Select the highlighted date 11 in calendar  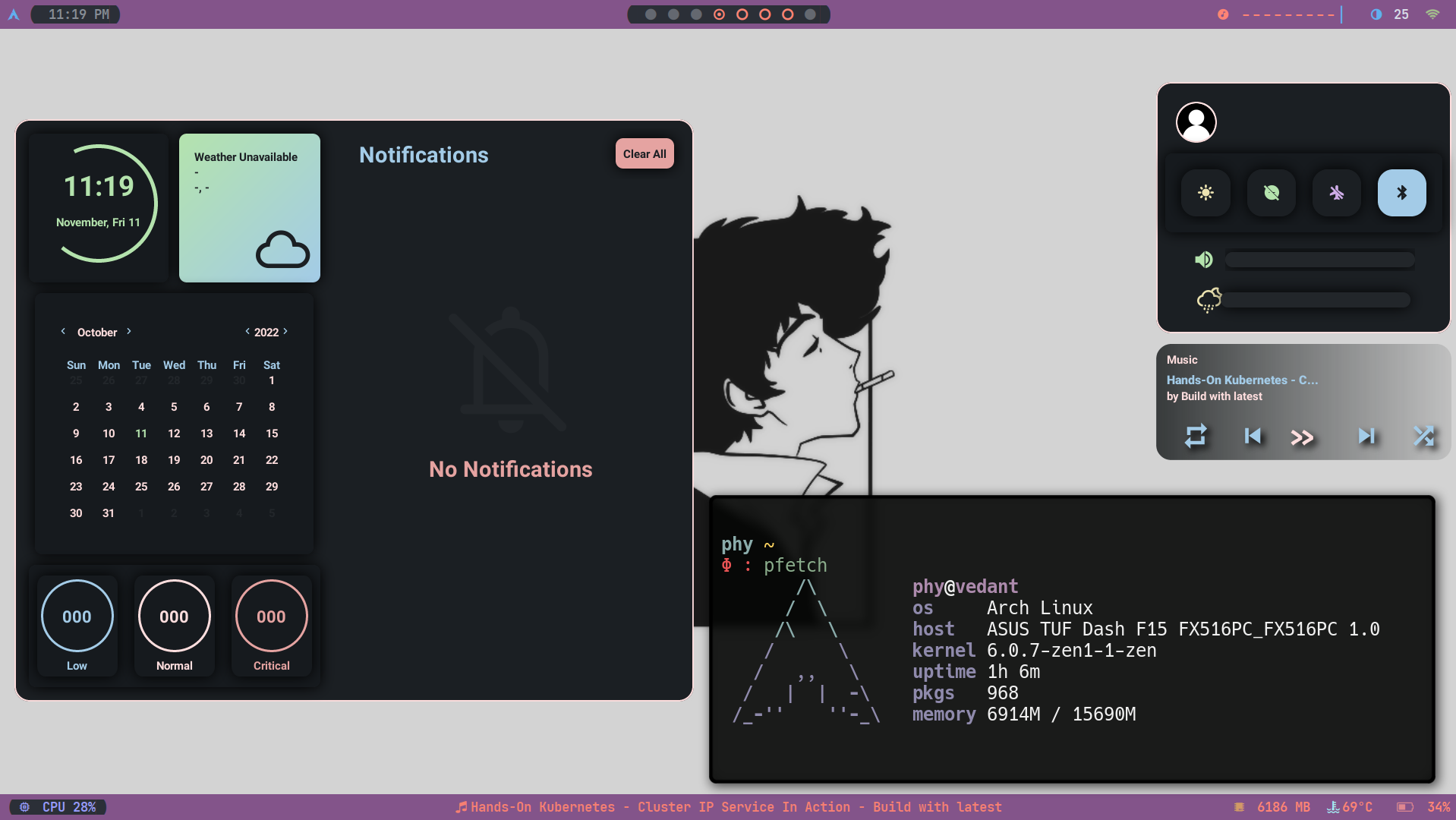click(x=141, y=434)
